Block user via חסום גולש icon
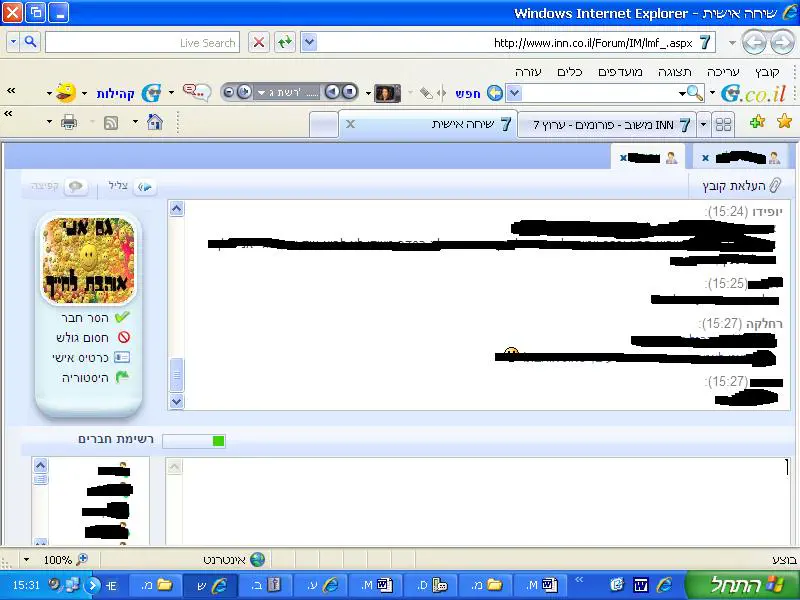Viewport: 800px width, 600px height. tap(122, 337)
